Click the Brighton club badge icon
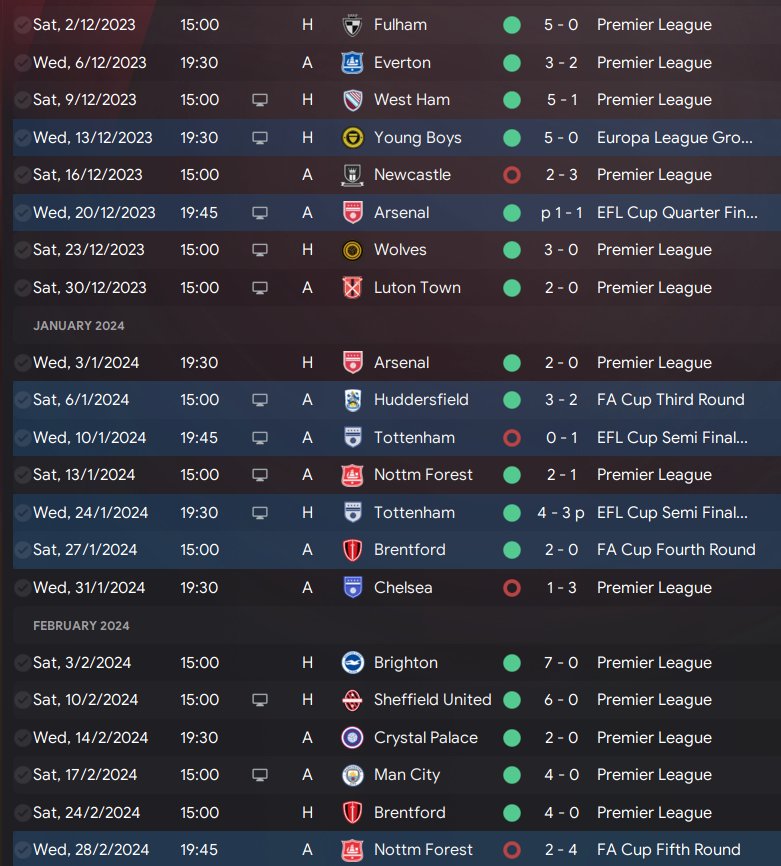This screenshot has width=781, height=866. [351, 663]
